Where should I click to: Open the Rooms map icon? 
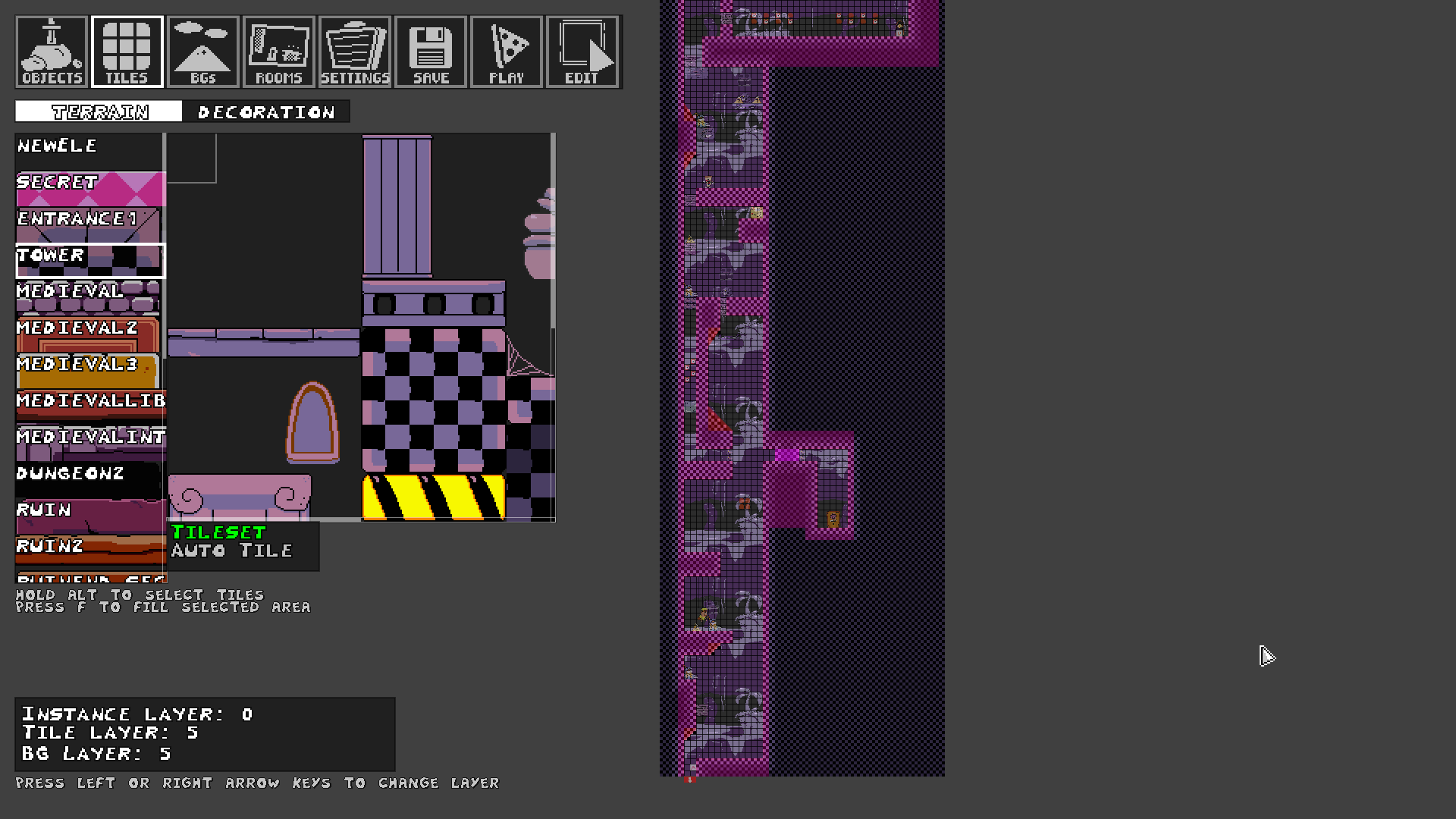point(279,52)
